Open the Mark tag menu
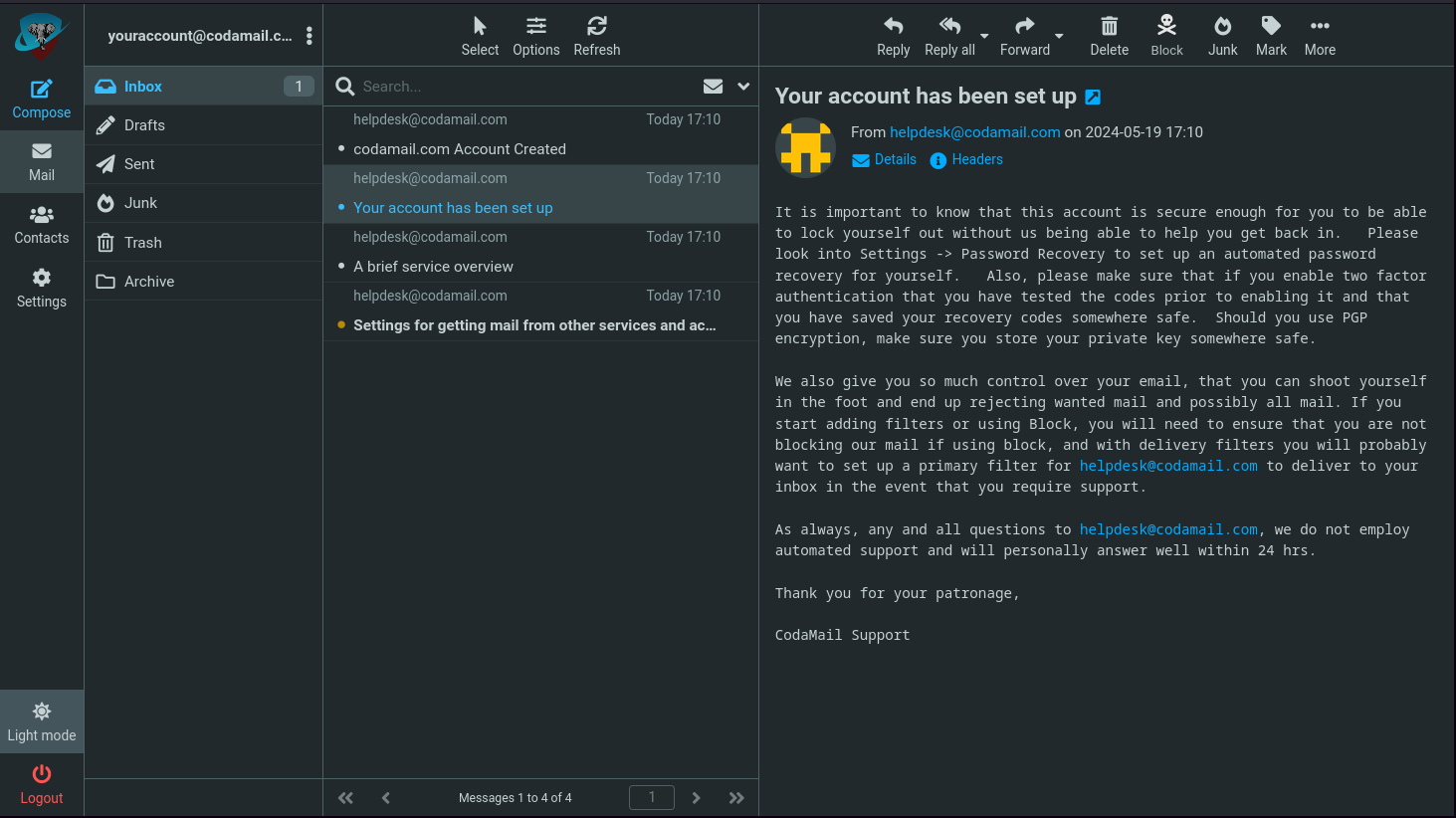The width and height of the screenshot is (1456, 818). tap(1272, 36)
